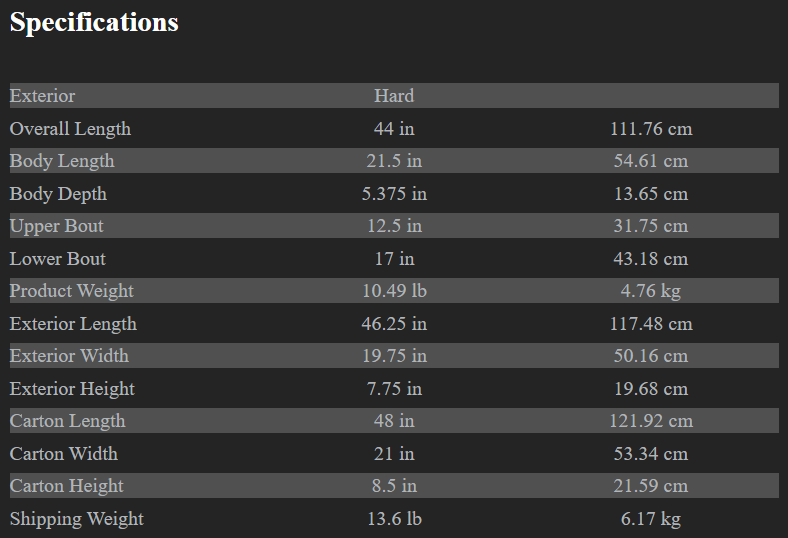Click the 7.75 in exterior height value

coord(394,389)
